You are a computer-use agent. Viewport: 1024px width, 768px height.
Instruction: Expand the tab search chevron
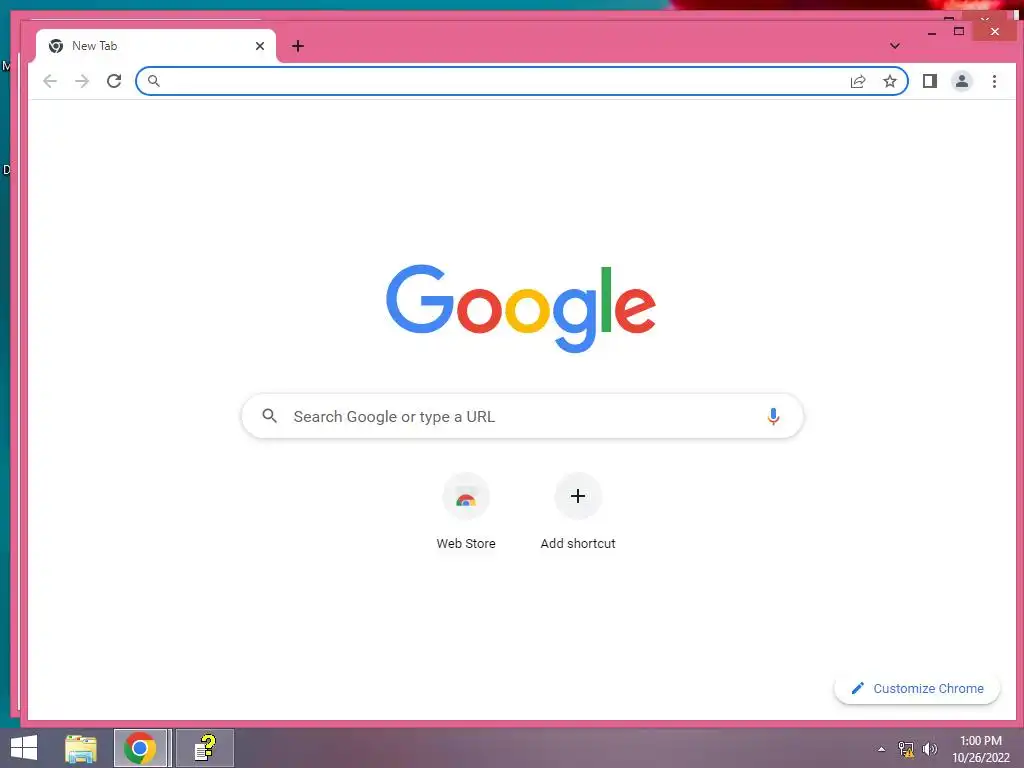click(x=895, y=46)
